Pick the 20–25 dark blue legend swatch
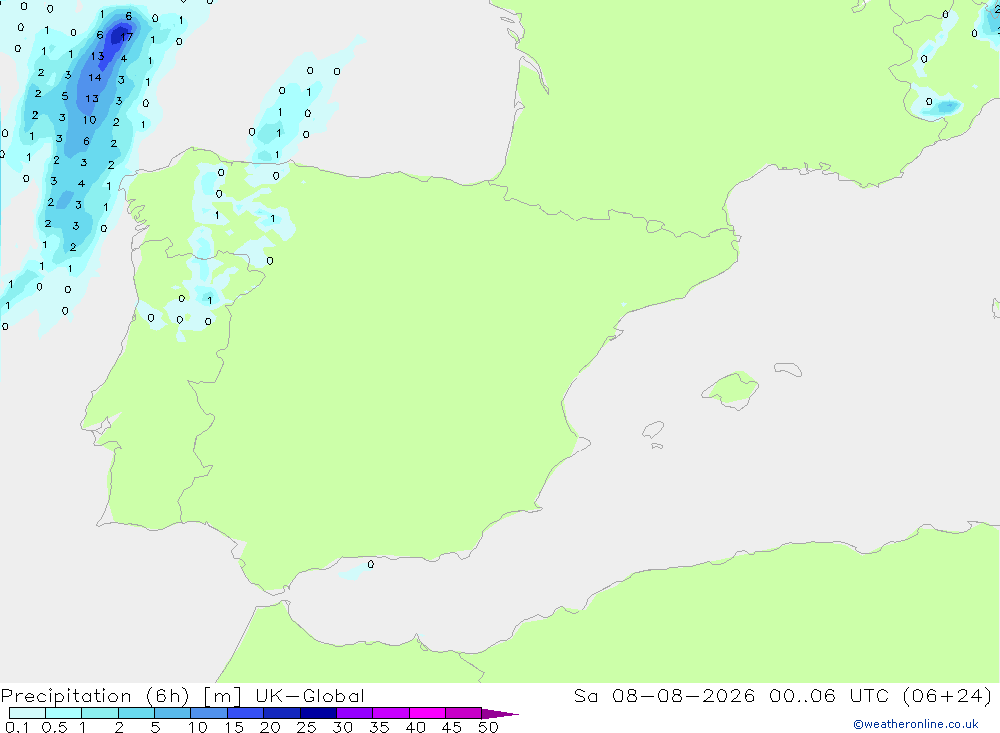 pos(281,713)
